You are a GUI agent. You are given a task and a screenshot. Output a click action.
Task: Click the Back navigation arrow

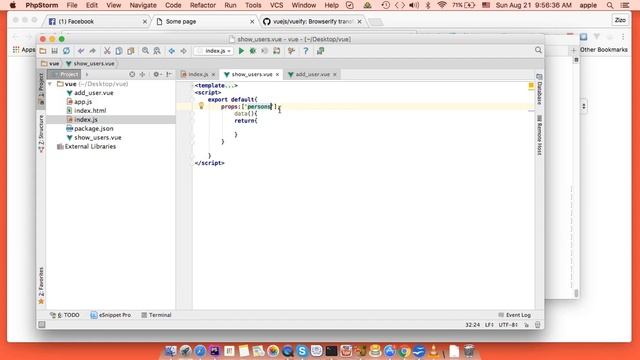coord(172,51)
